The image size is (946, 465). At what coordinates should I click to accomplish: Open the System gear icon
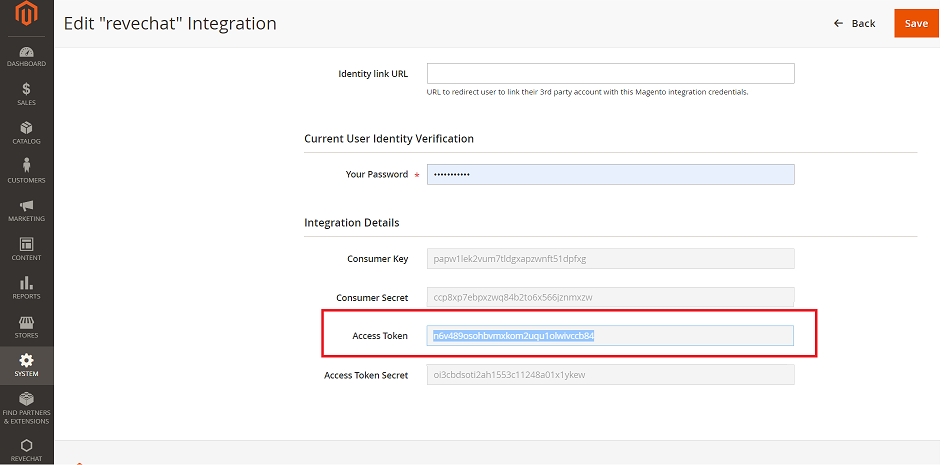pyautogui.click(x=26, y=360)
